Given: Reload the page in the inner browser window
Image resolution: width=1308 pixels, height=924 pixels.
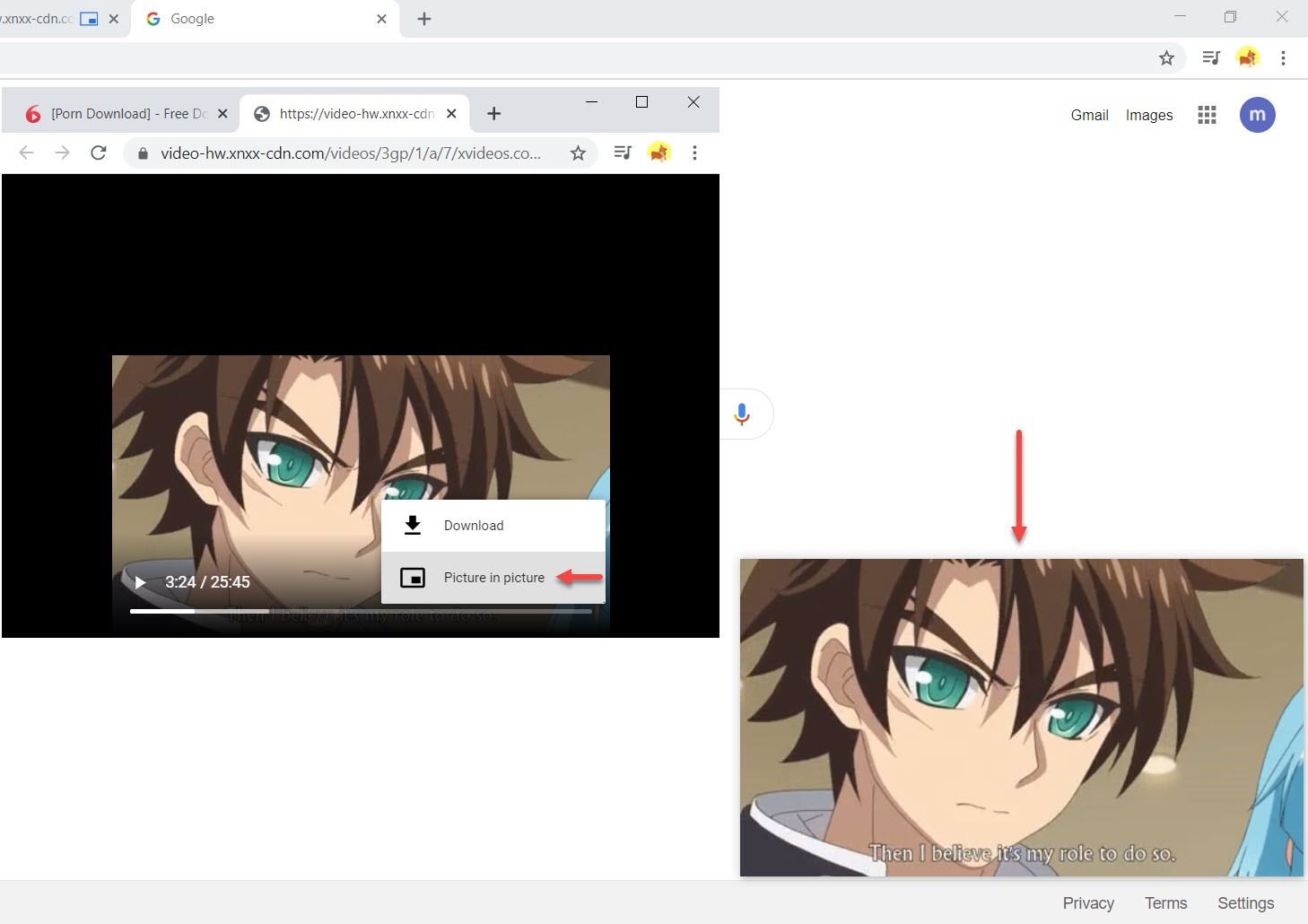Looking at the screenshot, I should 99,153.
